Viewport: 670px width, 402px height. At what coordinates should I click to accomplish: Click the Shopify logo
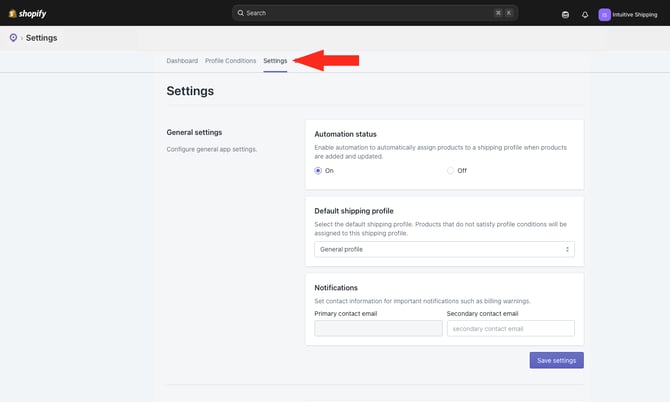point(27,14)
